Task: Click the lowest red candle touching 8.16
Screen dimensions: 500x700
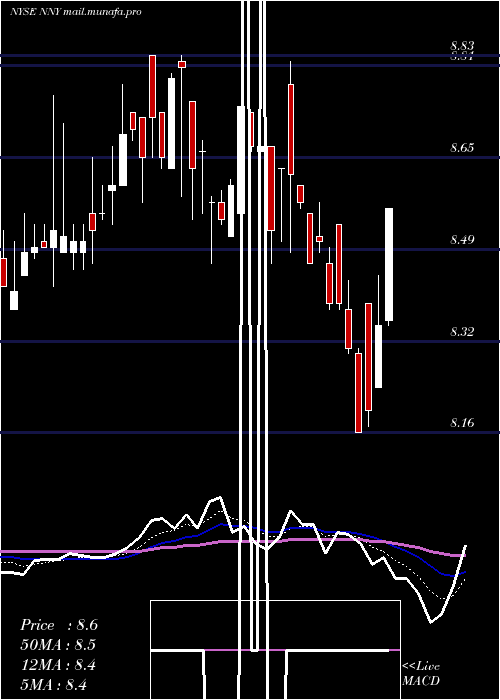Action: click(x=358, y=393)
